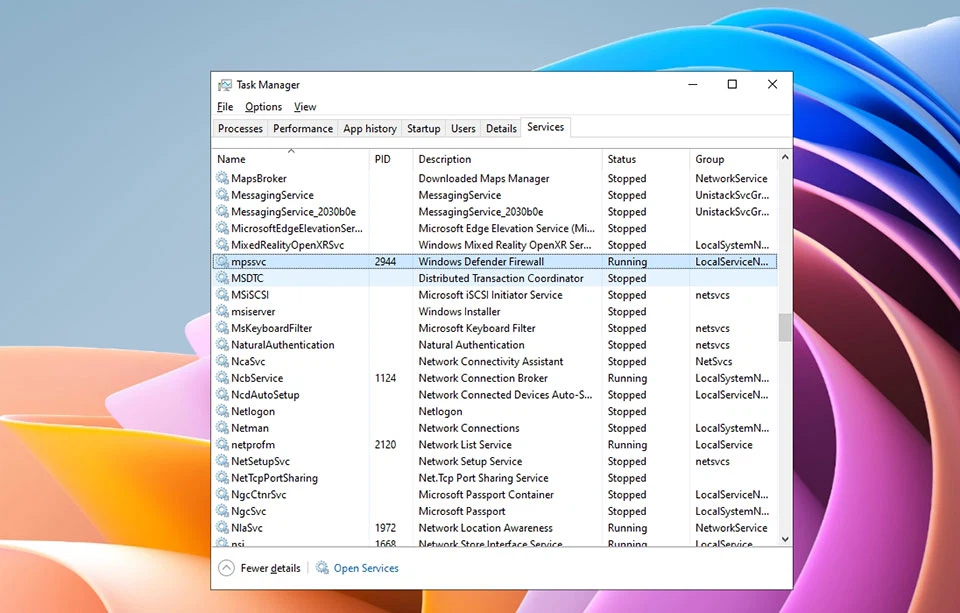The height and width of the screenshot is (613, 960).
Task: Click LocalService group of netprofm
Action: point(724,445)
